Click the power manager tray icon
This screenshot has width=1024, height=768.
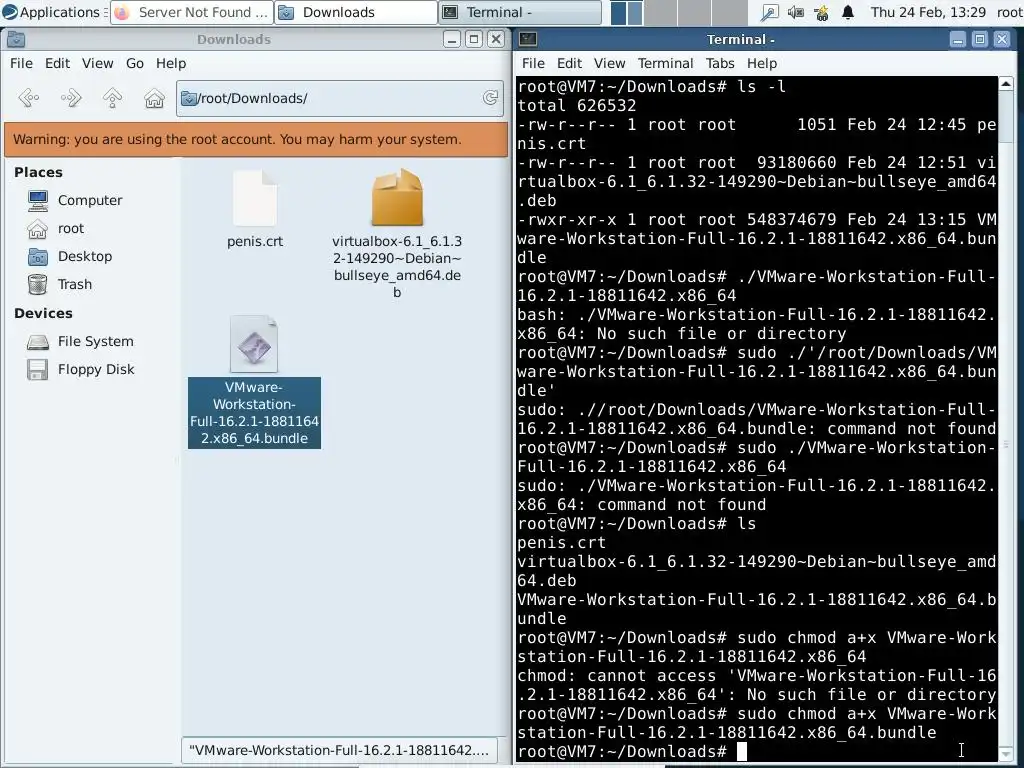[822, 12]
